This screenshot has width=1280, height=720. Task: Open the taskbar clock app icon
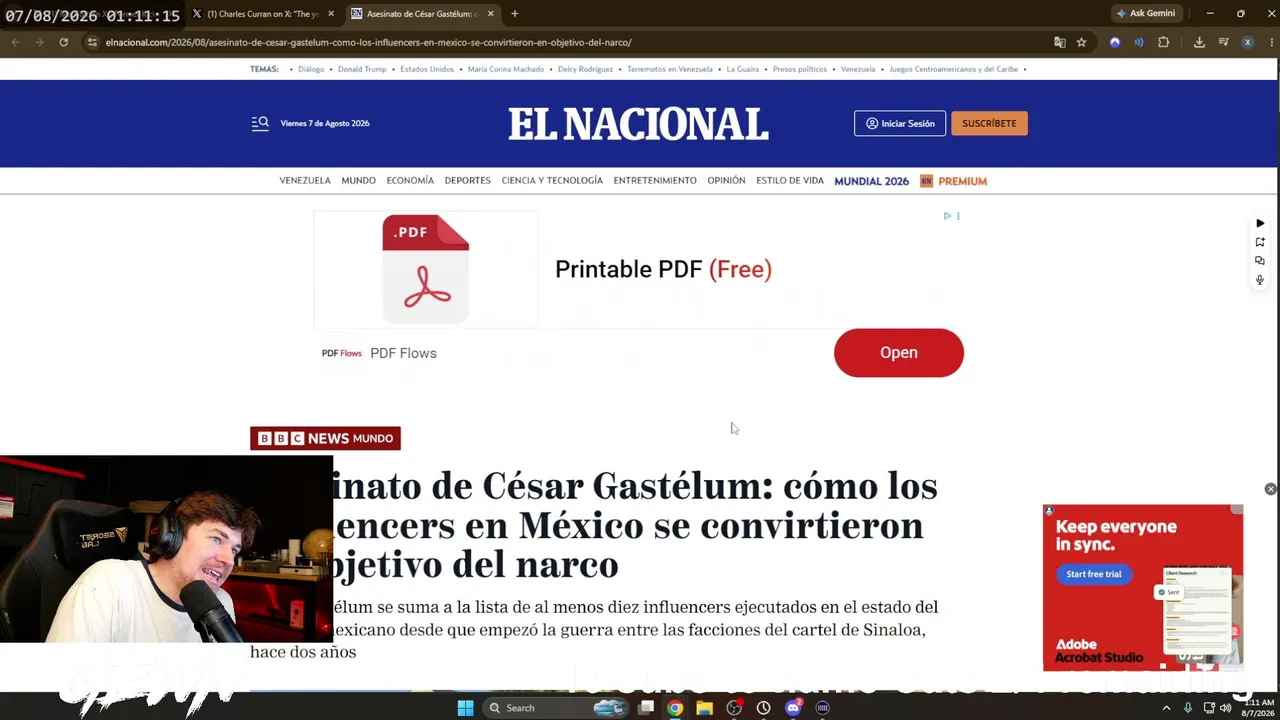click(763, 708)
